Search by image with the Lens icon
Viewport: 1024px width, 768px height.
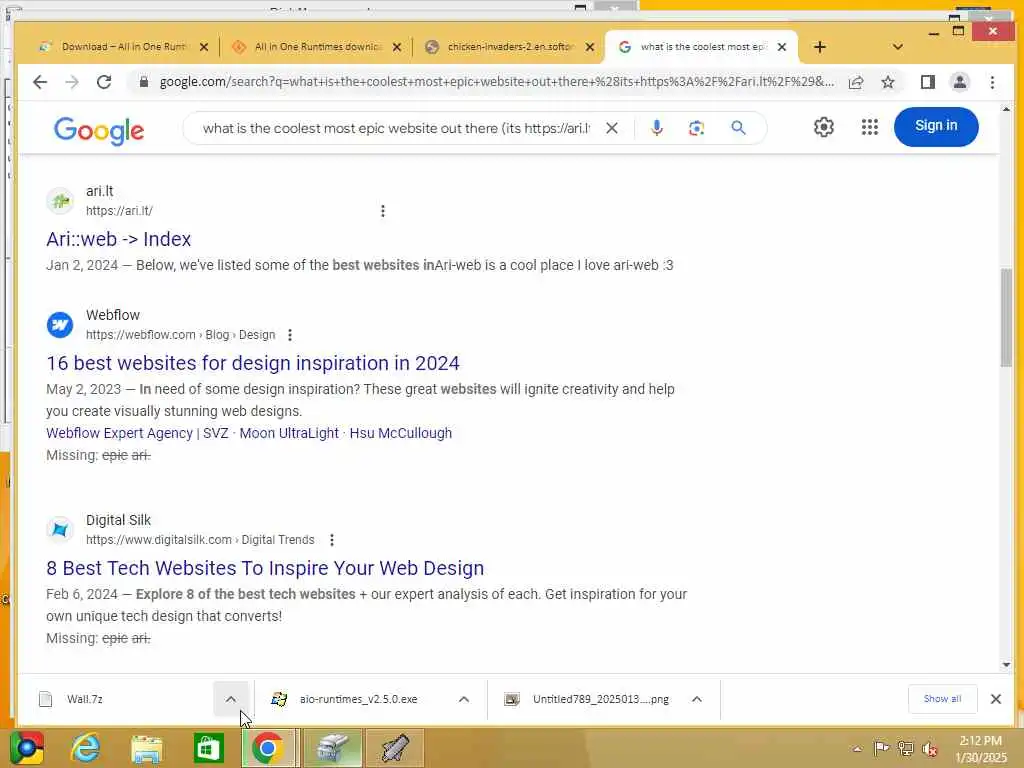(696, 128)
